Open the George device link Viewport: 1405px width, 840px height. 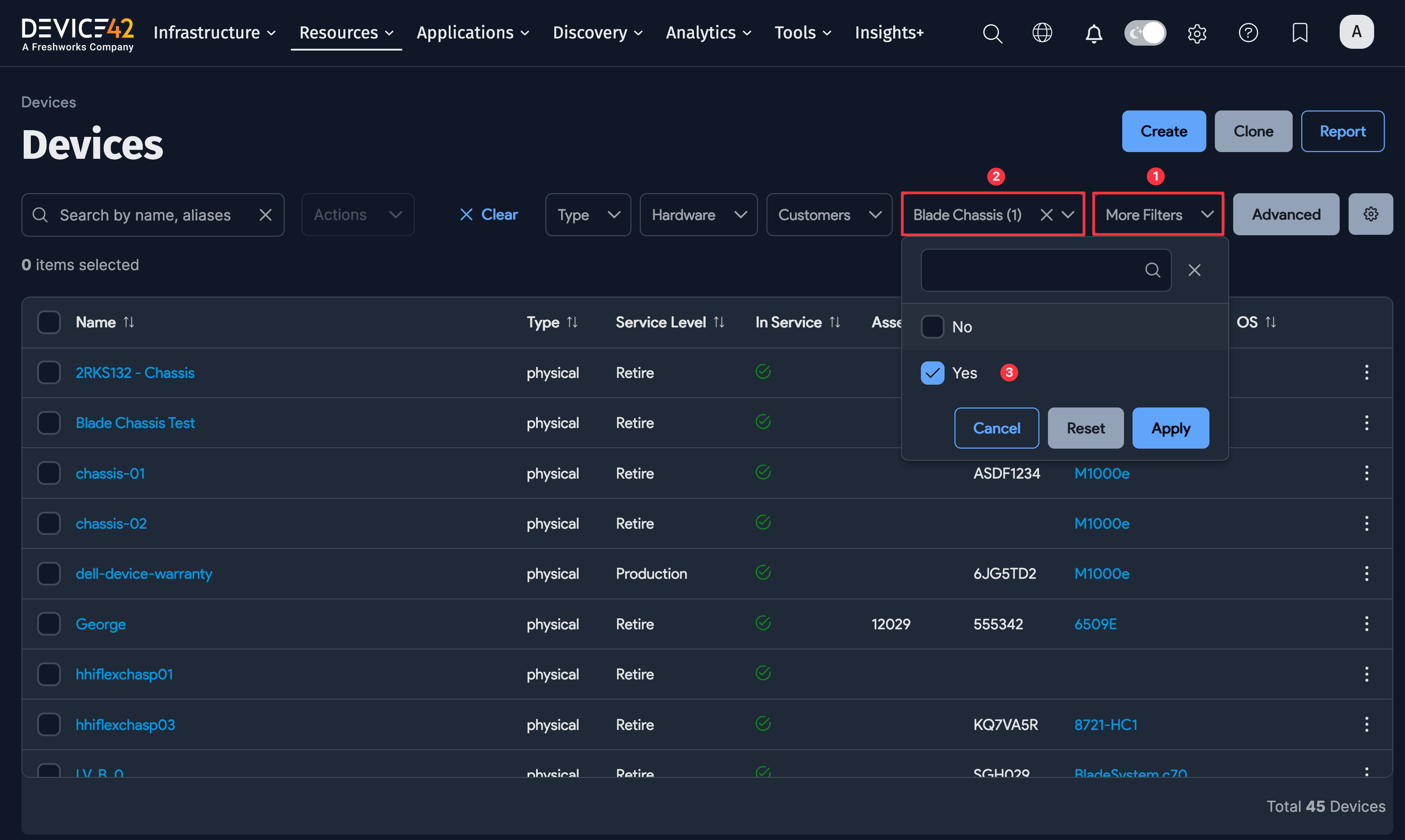point(101,624)
